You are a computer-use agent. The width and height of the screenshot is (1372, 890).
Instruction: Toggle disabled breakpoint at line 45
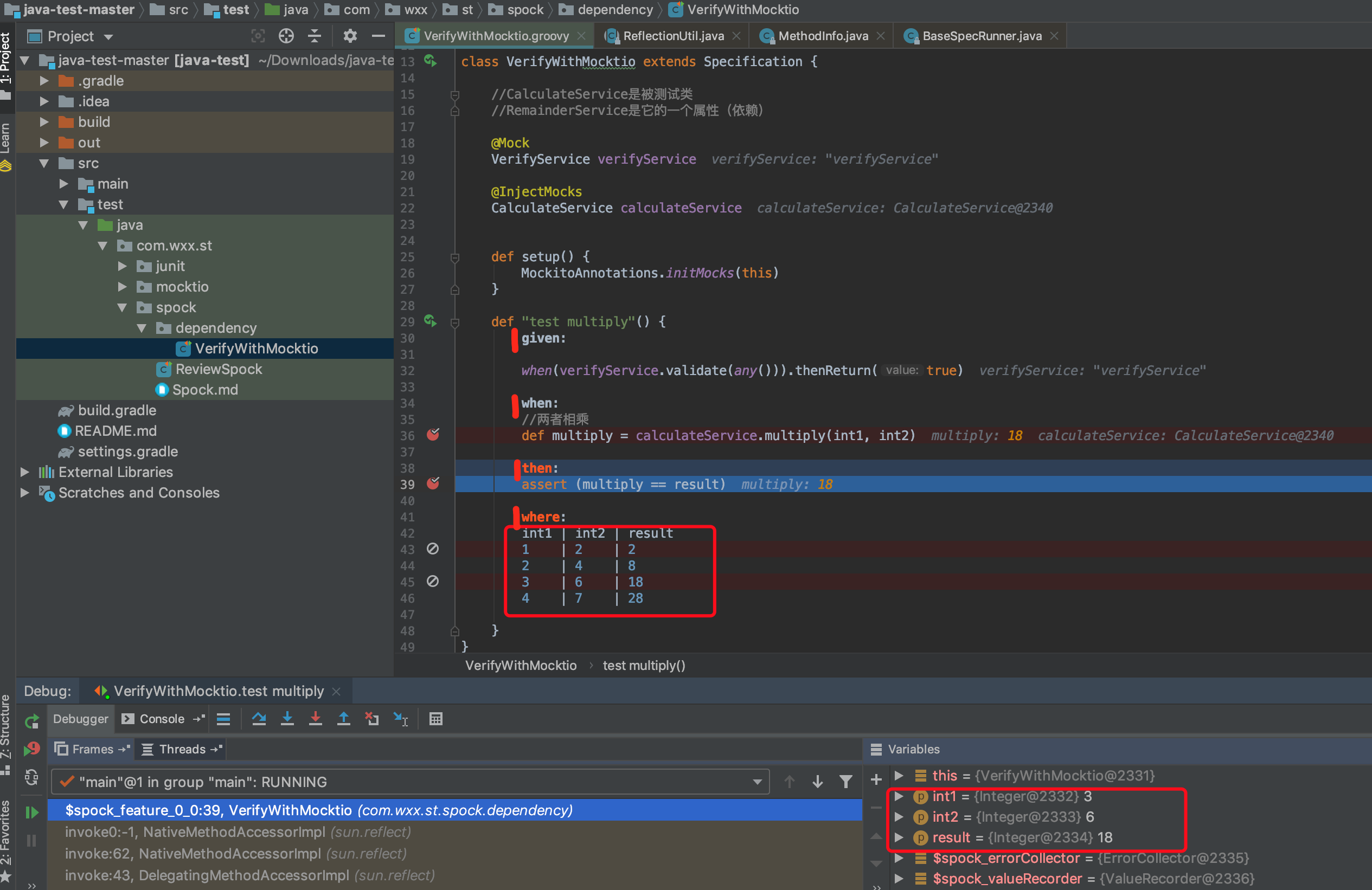[433, 581]
